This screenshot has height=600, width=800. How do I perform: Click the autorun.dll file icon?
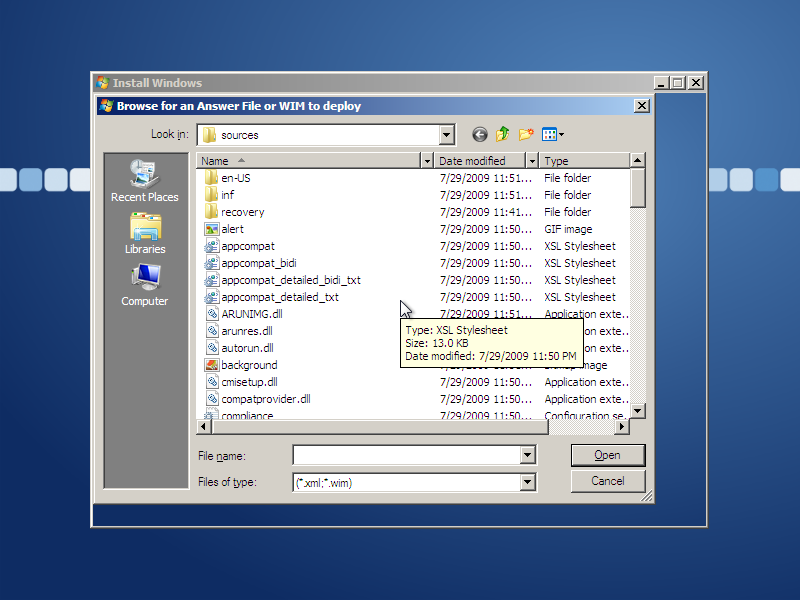pyautogui.click(x=212, y=348)
